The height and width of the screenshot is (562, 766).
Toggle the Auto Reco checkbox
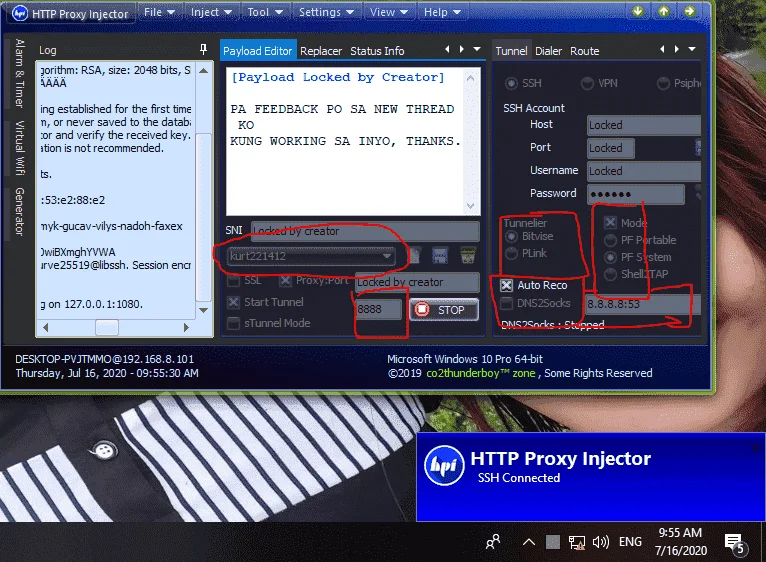point(507,285)
